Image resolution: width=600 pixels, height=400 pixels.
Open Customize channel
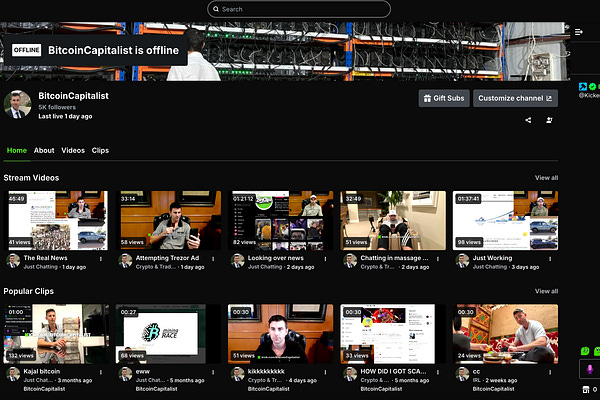point(515,98)
